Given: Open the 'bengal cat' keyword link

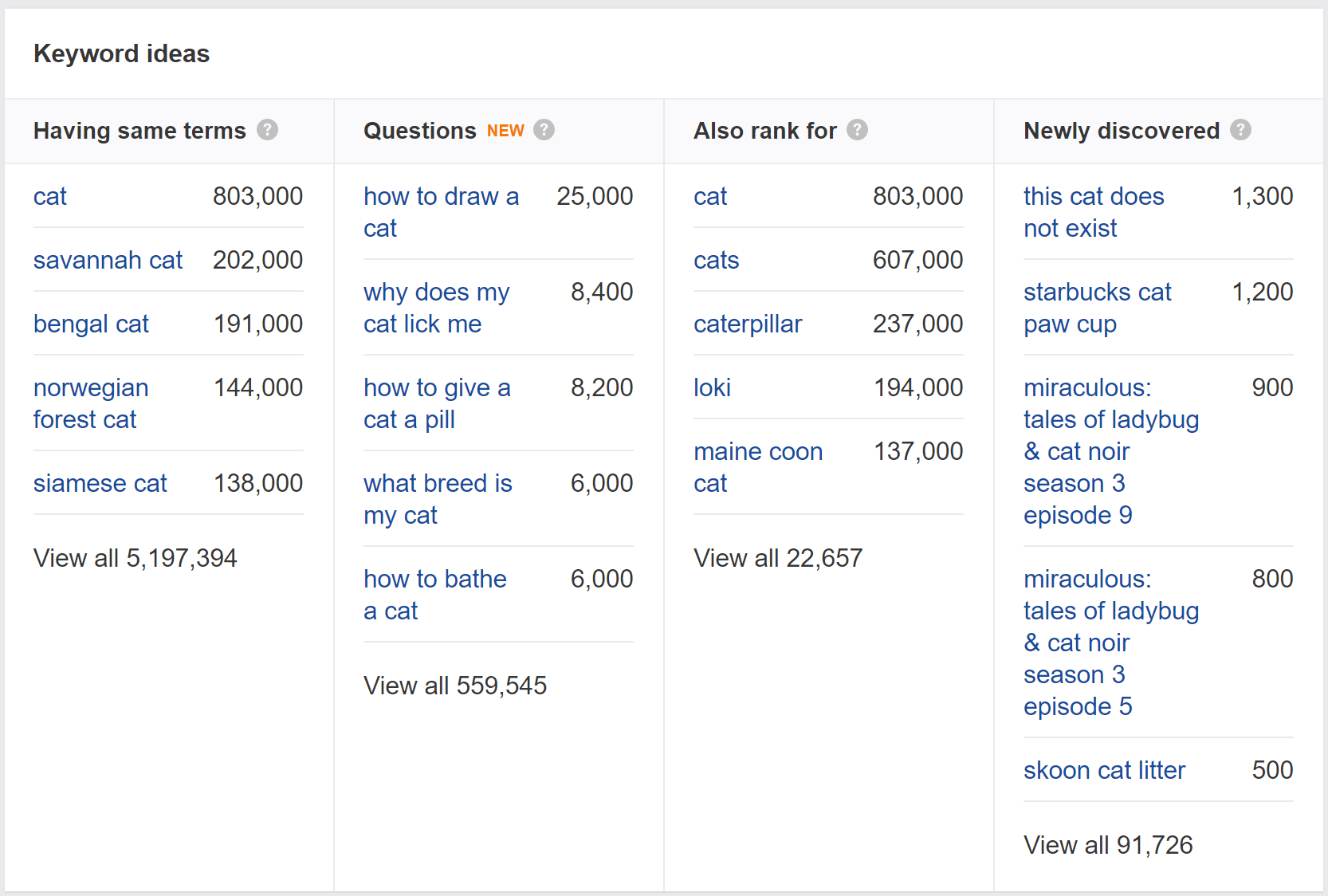Looking at the screenshot, I should click(x=91, y=324).
